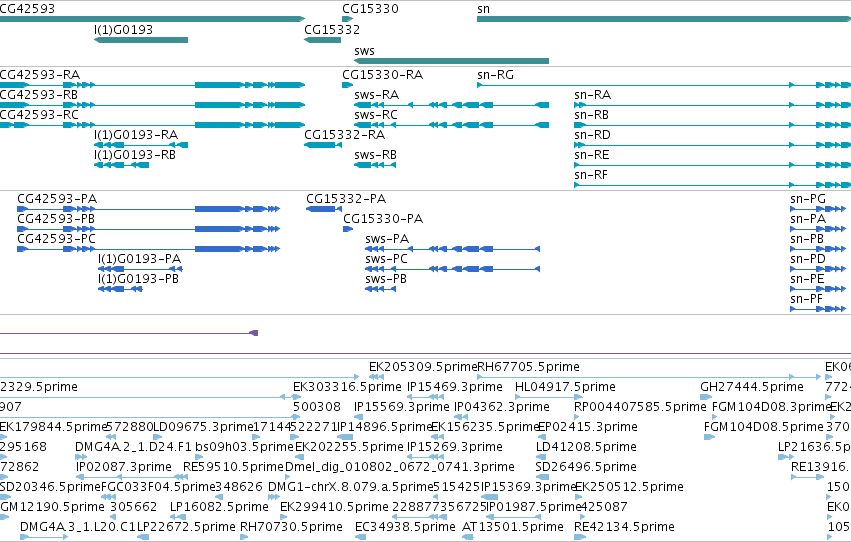The height and width of the screenshot is (542, 851).
Task: Click the sn-PB protein label
Action: point(807,239)
